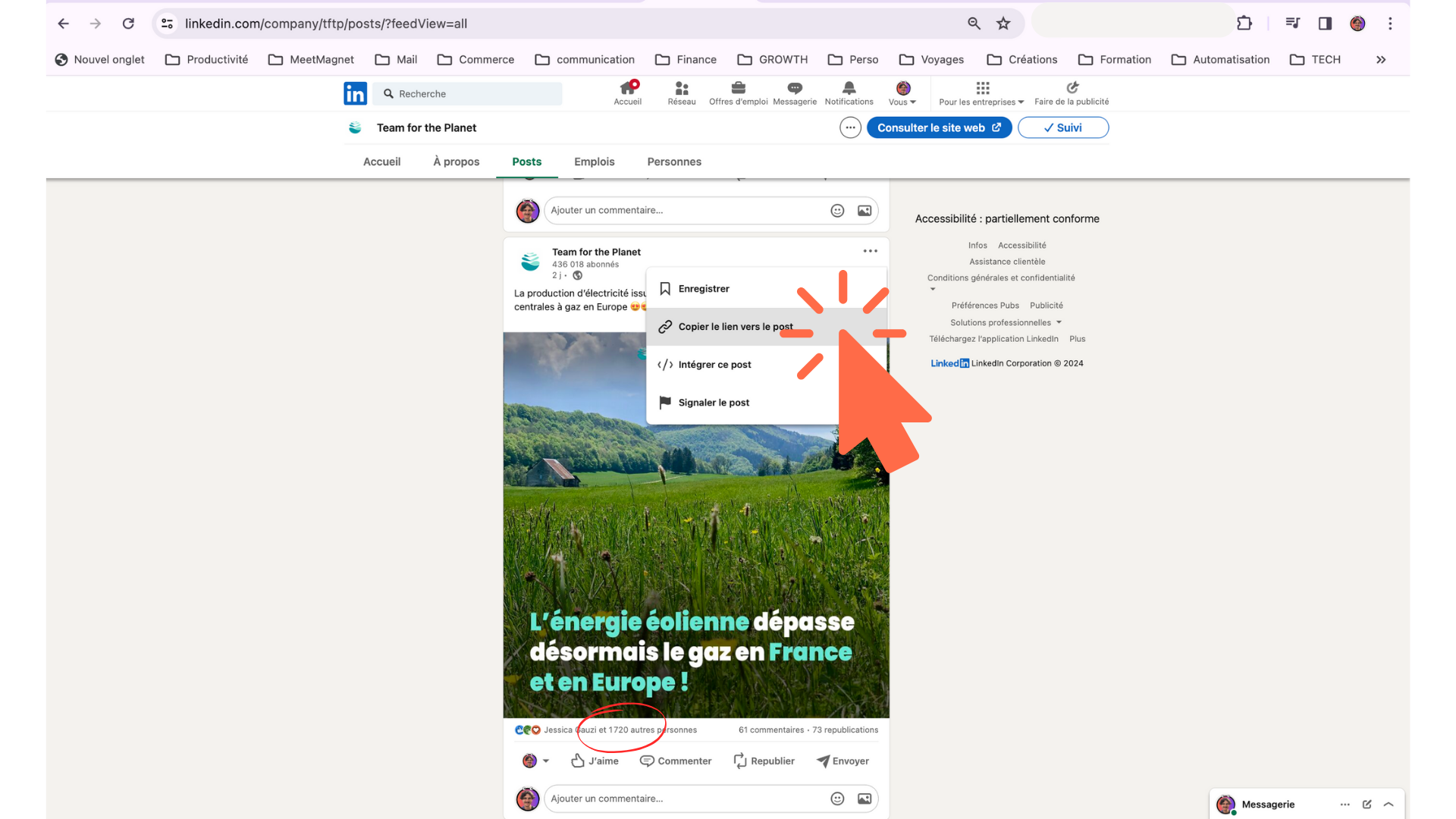This screenshot has width=1456, height=819.
Task: Toggle J'aime reaction on post
Action: 594,760
